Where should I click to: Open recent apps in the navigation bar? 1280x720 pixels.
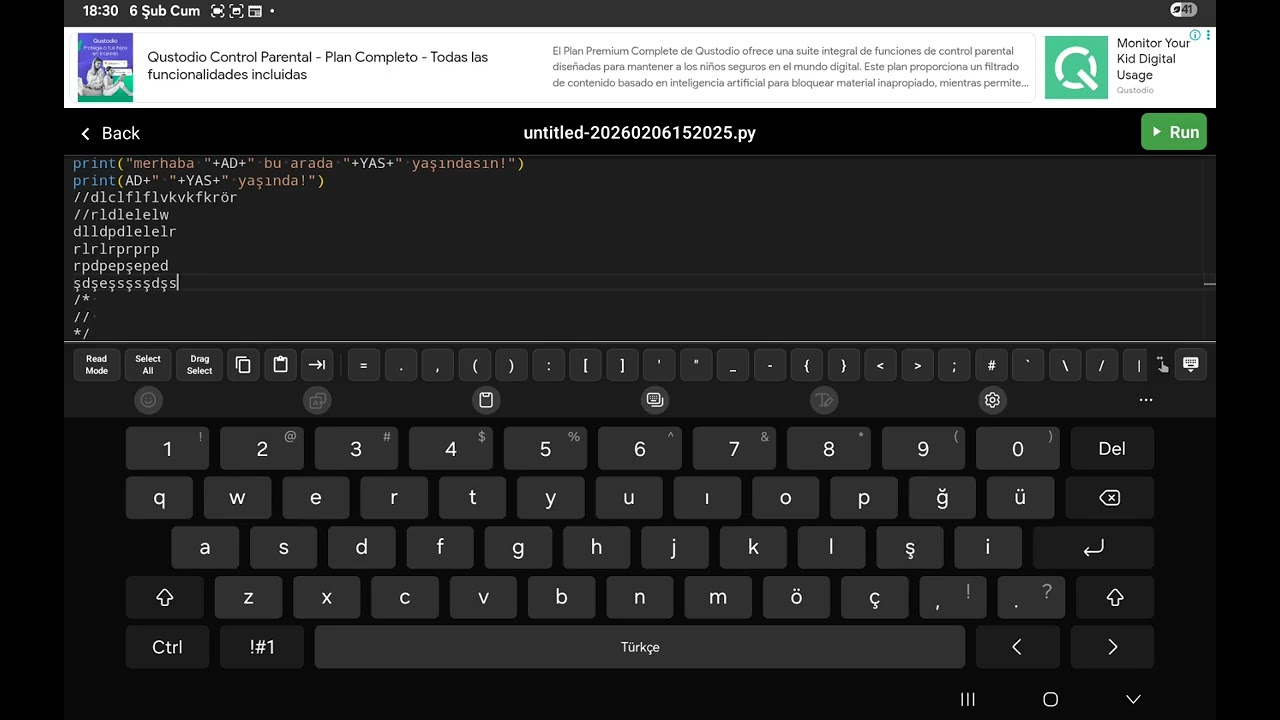pos(967,699)
